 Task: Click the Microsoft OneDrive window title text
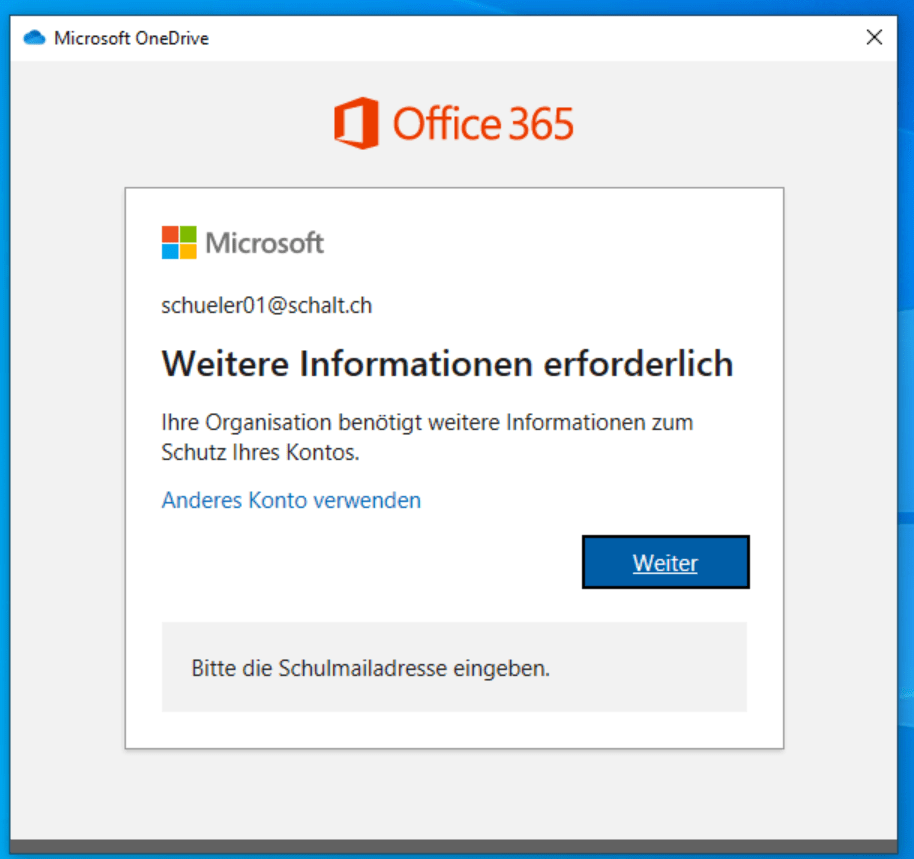131,38
